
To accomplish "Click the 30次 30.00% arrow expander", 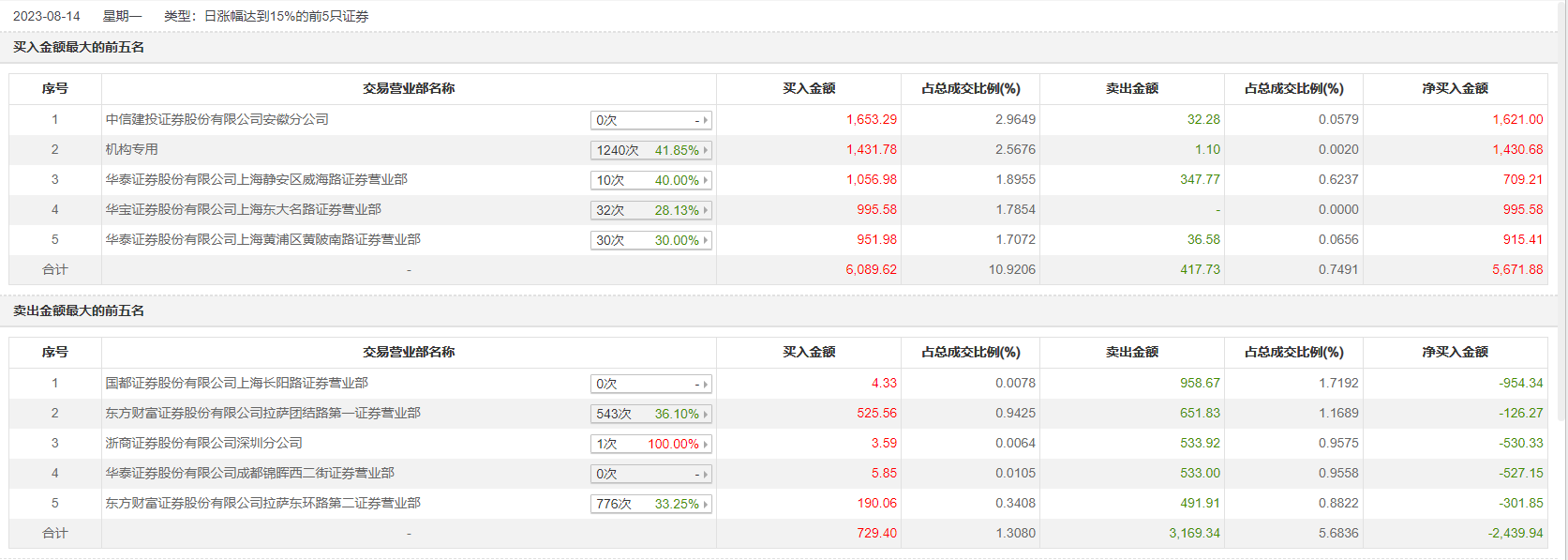I will 705,240.
